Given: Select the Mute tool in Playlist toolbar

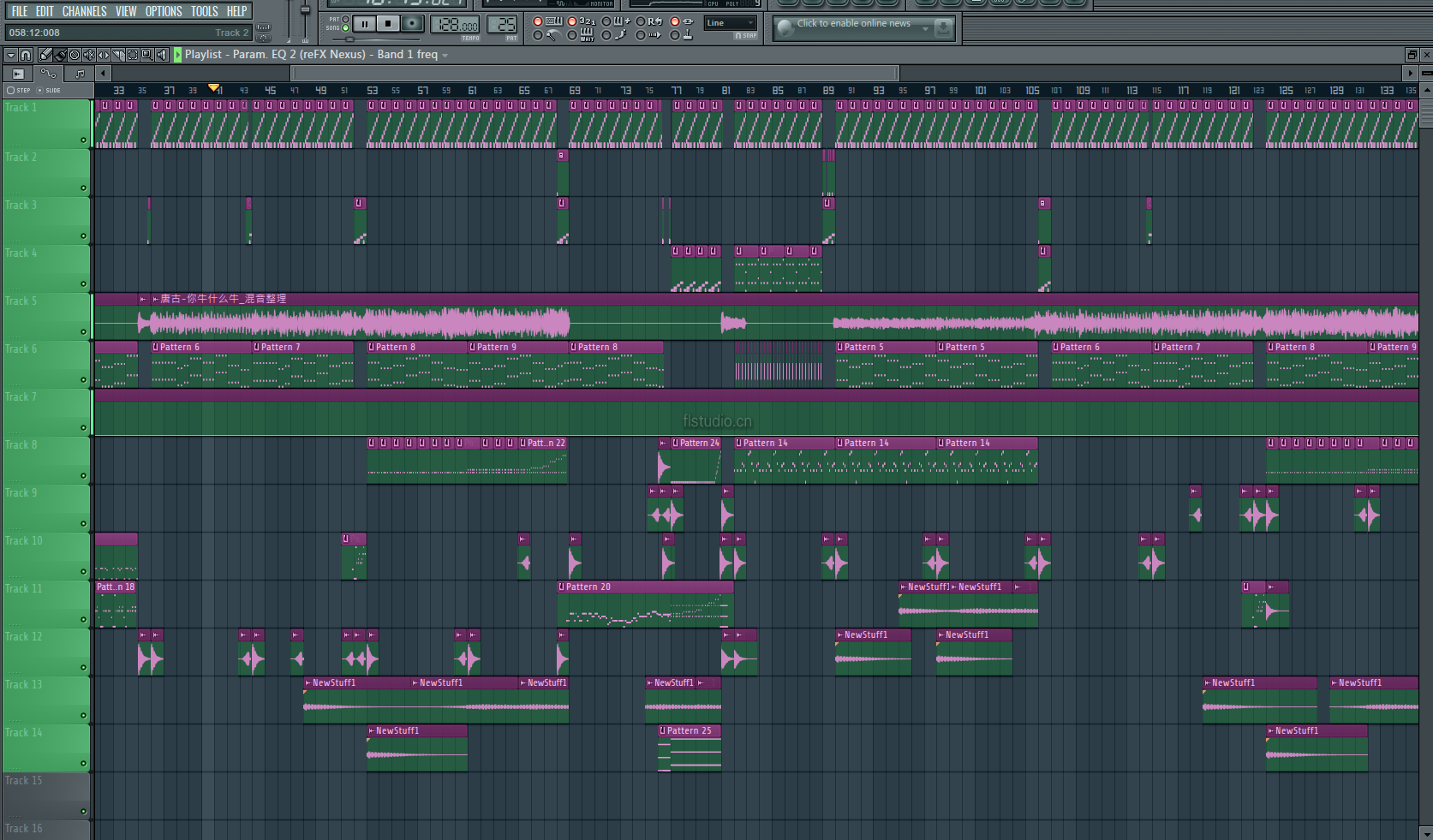Looking at the screenshot, I should (89, 55).
